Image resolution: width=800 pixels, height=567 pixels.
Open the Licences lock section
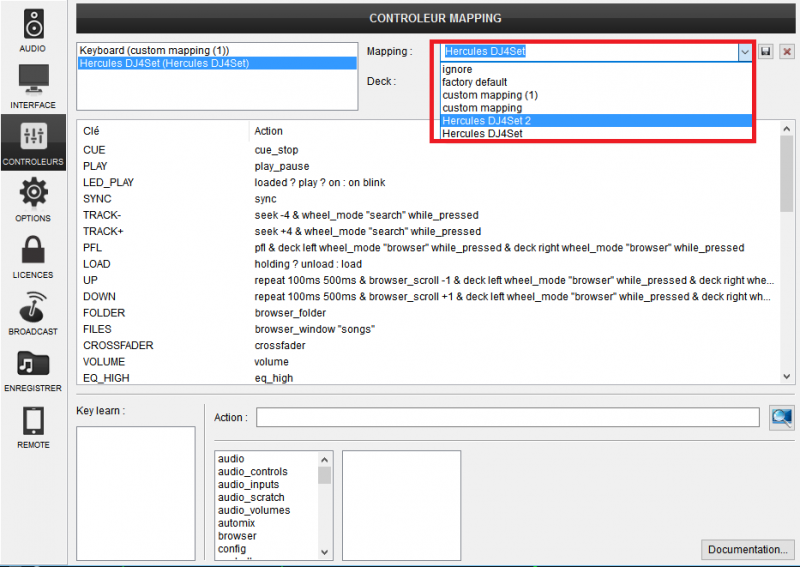point(33,257)
